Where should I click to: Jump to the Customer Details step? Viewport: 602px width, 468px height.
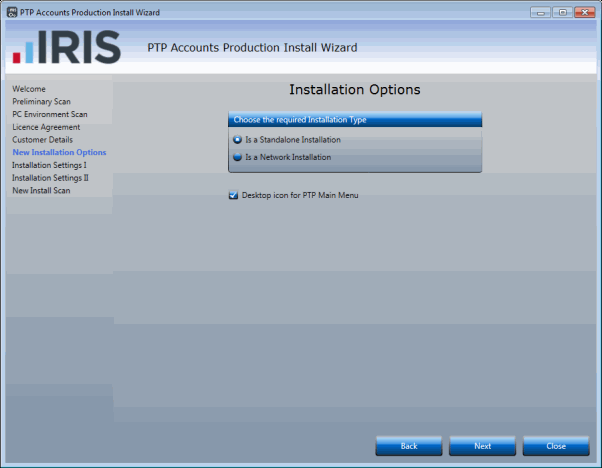pyautogui.click(x=42, y=140)
